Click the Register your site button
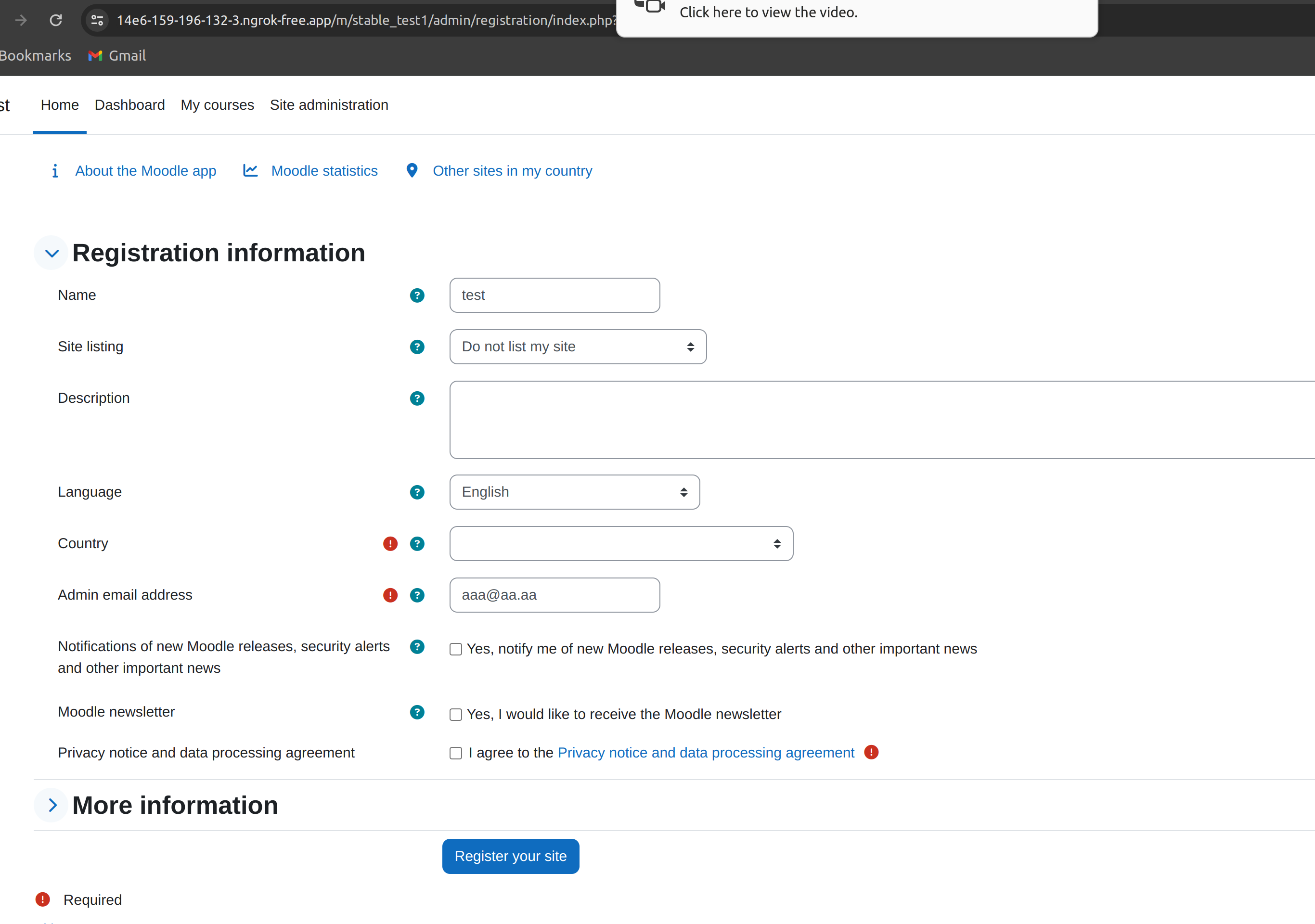 [510, 857]
